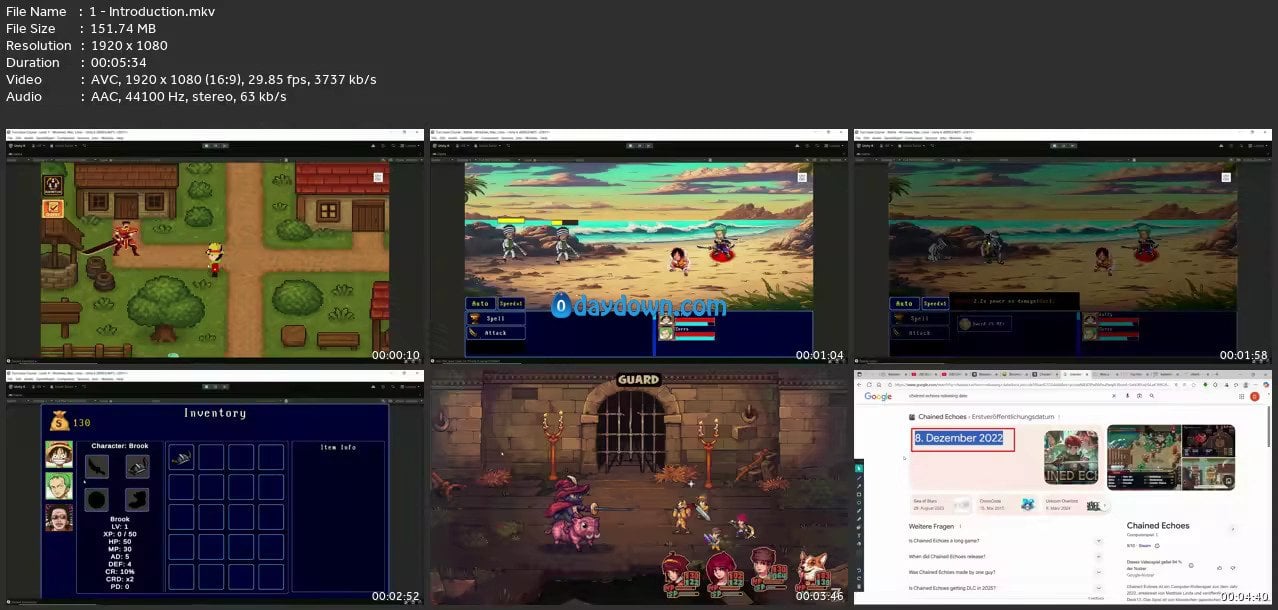Click the '1 - Introduction.mkv' file name
The width and height of the screenshot is (1278, 610).
[153, 11]
